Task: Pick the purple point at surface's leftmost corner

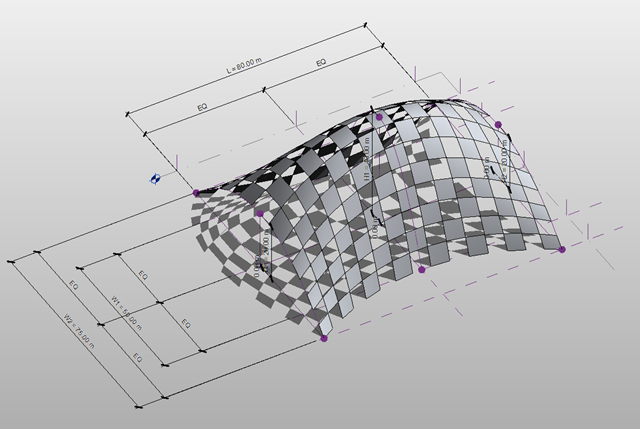Action: [196, 193]
